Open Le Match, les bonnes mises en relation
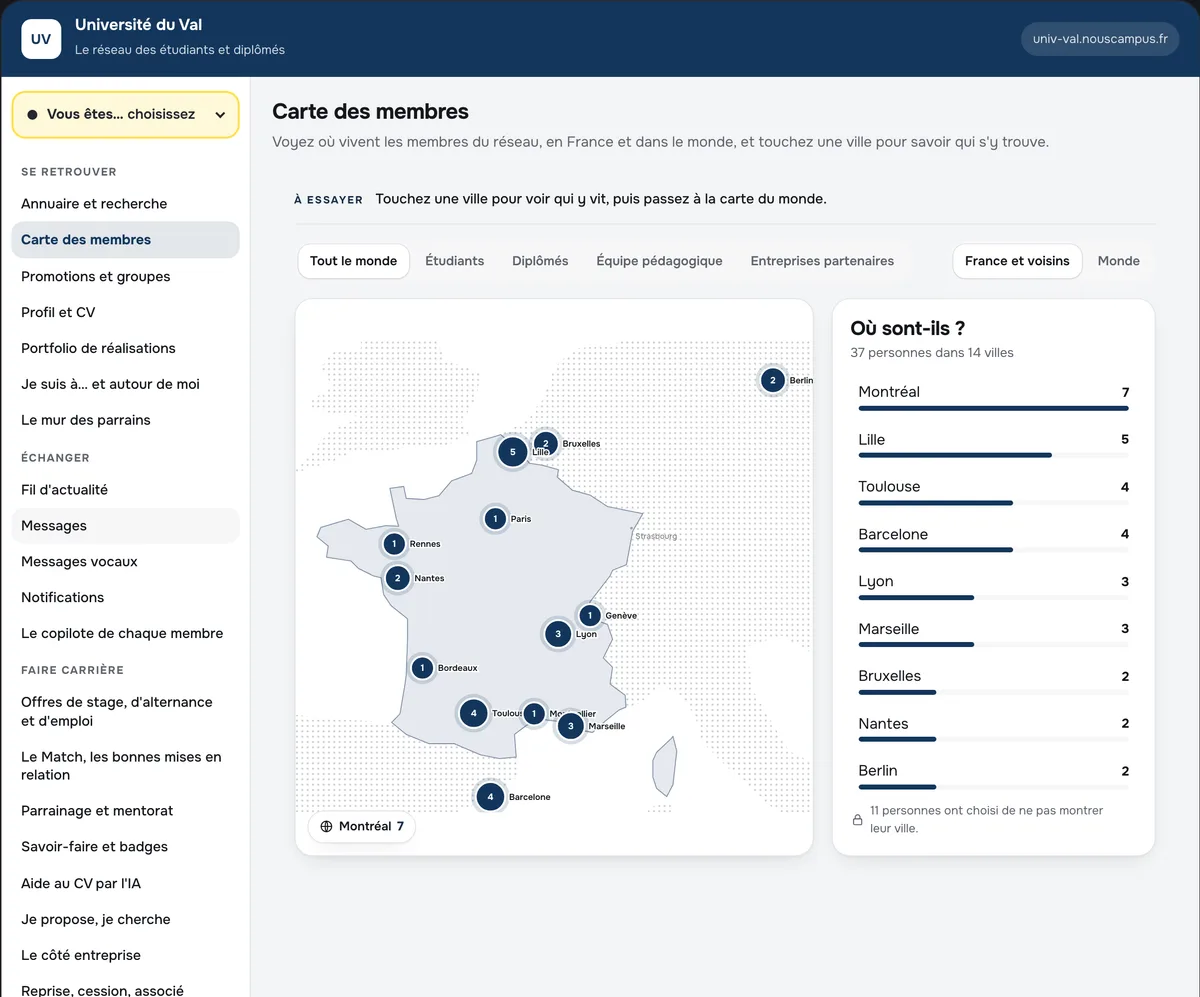Image resolution: width=1200 pixels, height=997 pixels. tap(125, 766)
